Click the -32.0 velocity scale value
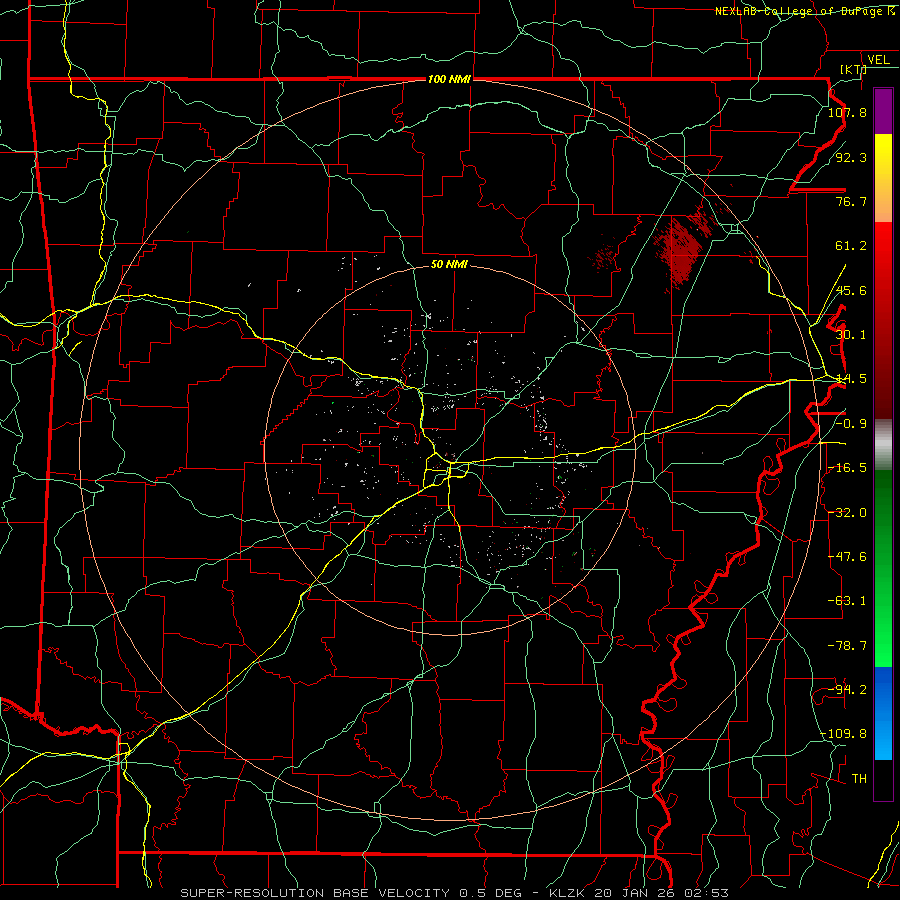Image resolution: width=900 pixels, height=900 pixels. [x=847, y=513]
